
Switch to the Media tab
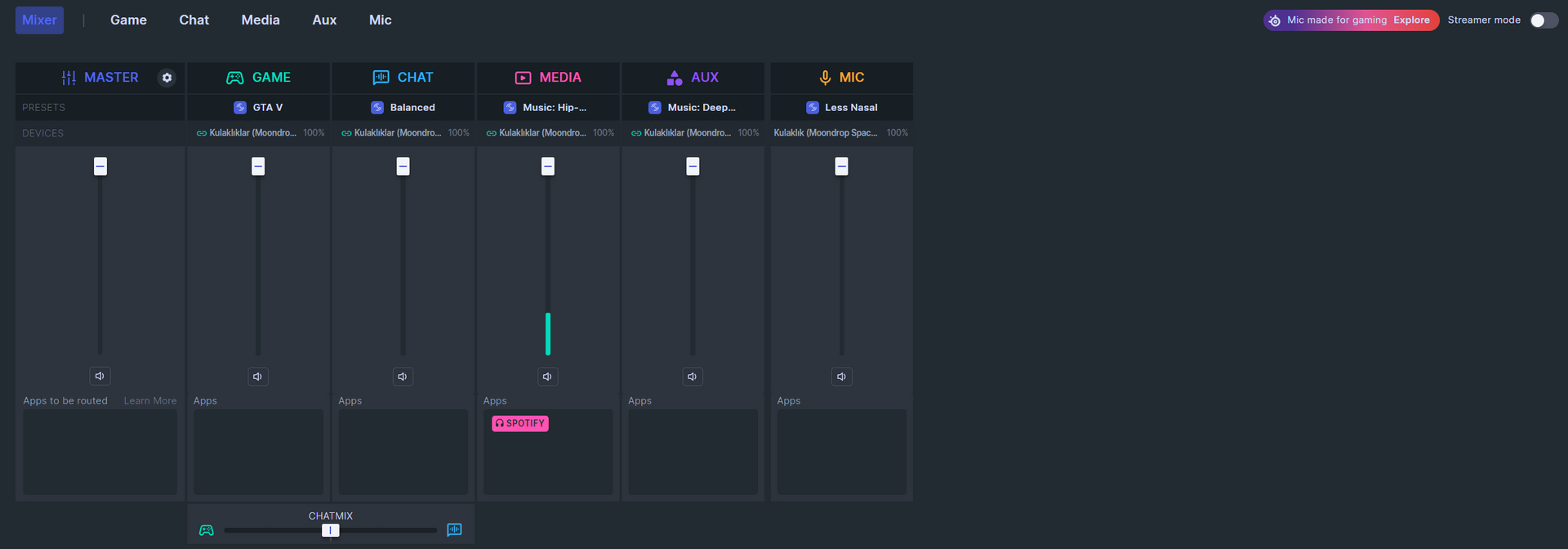click(x=261, y=20)
